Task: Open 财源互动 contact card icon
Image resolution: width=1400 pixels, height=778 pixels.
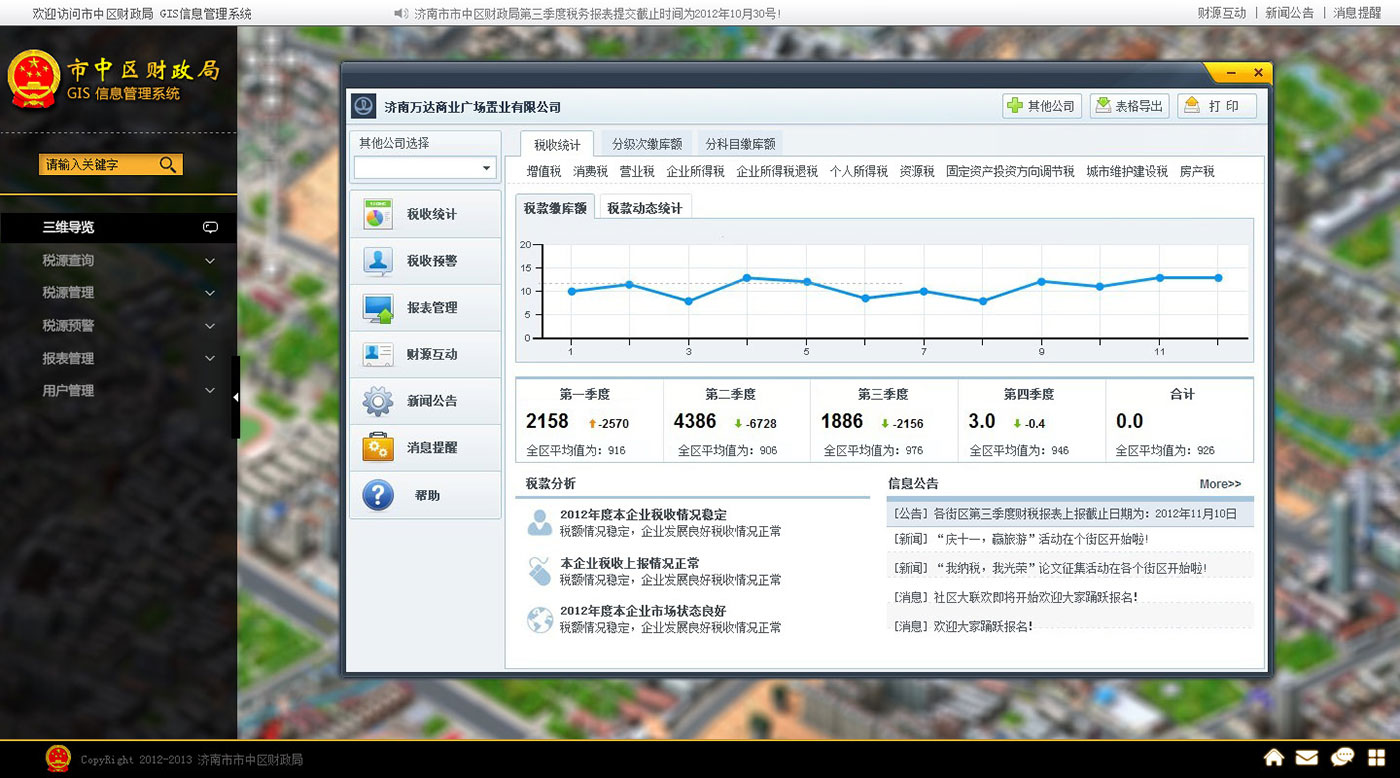Action: click(x=377, y=354)
